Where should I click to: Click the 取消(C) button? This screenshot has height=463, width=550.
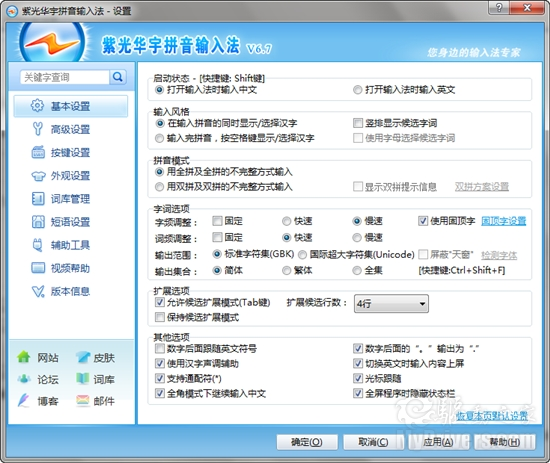pyautogui.click(x=373, y=442)
